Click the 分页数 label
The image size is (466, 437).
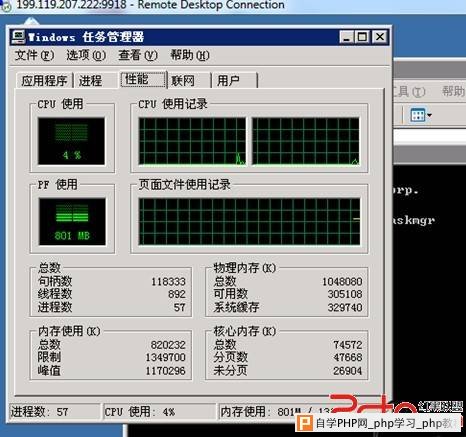click(x=231, y=357)
